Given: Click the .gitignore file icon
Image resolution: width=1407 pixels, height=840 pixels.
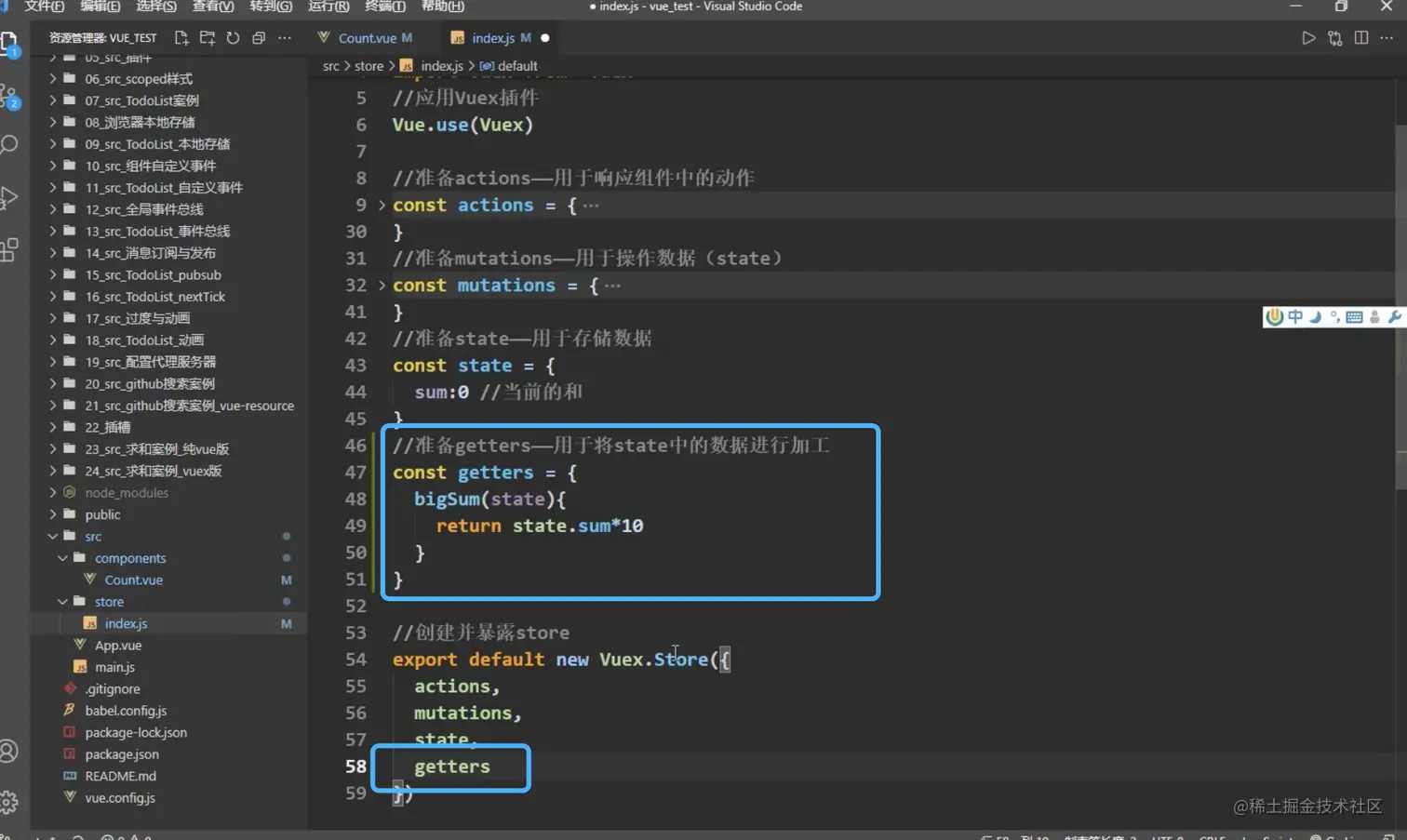Looking at the screenshot, I should pos(70,688).
